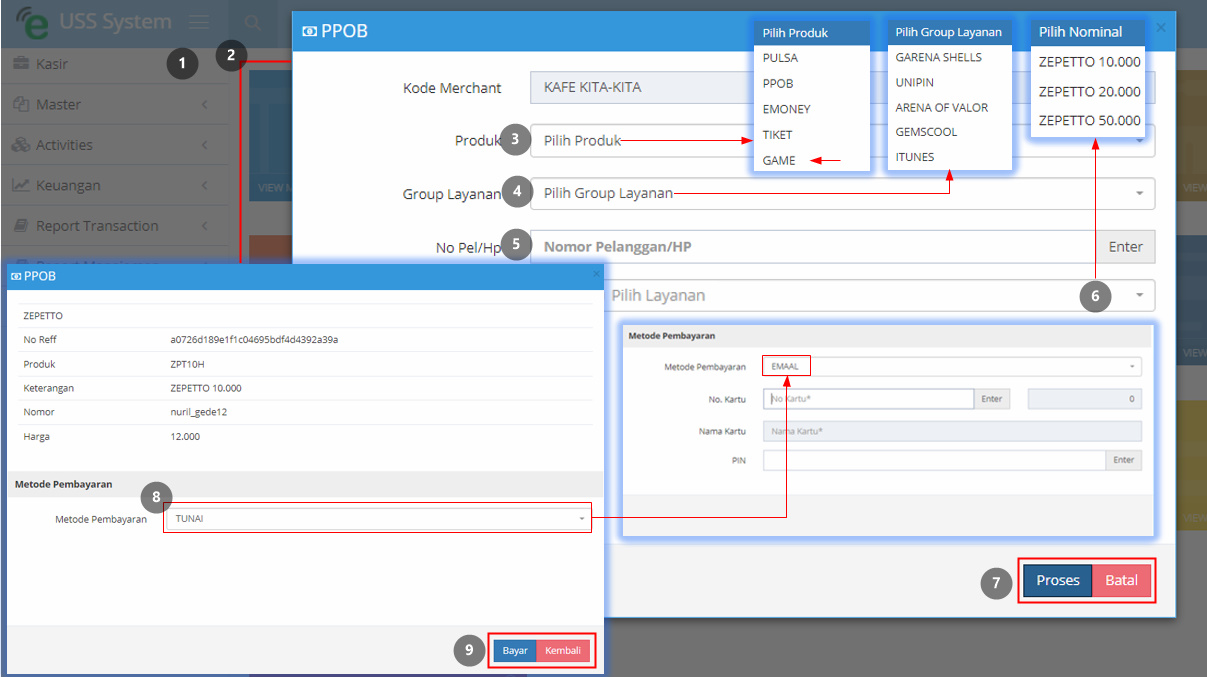Open the TUNAI Metode Pembayaran dropdown
This screenshot has height=677, width=1207.
click(378, 519)
